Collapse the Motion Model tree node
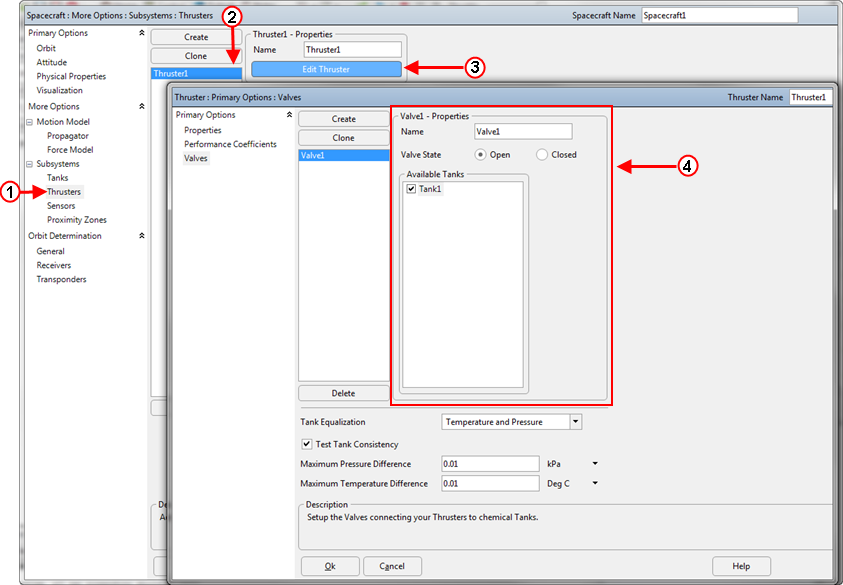 click(x=30, y=122)
